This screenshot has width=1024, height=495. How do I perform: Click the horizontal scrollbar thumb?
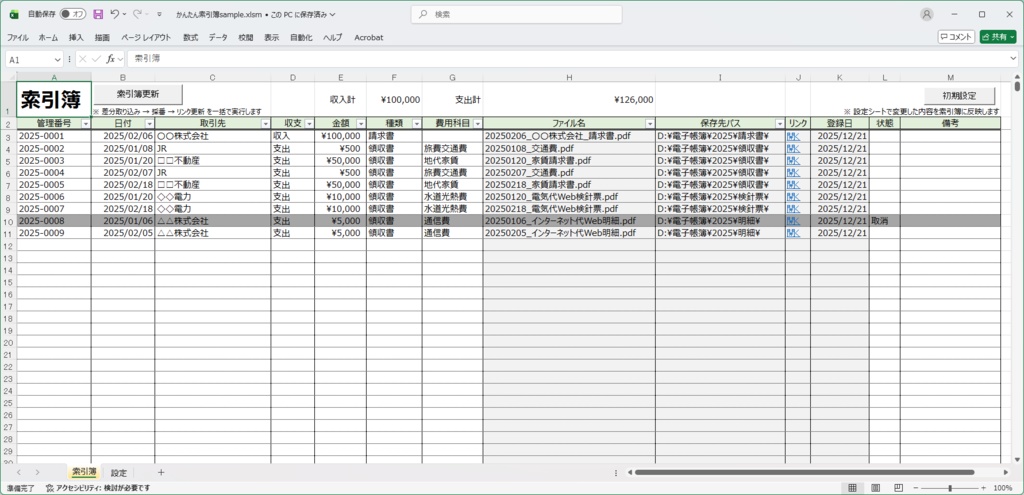[x=804, y=472]
